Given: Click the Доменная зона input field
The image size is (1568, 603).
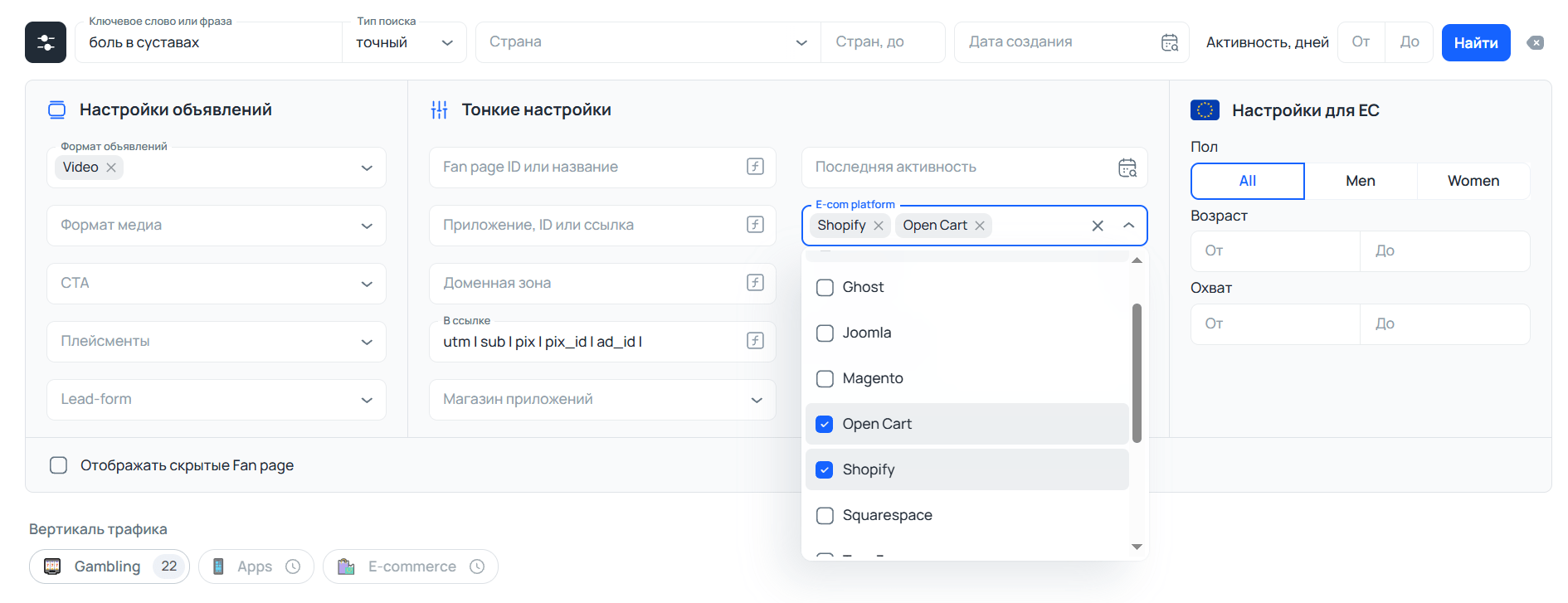Looking at the screenshot, I should coord(602,284).
